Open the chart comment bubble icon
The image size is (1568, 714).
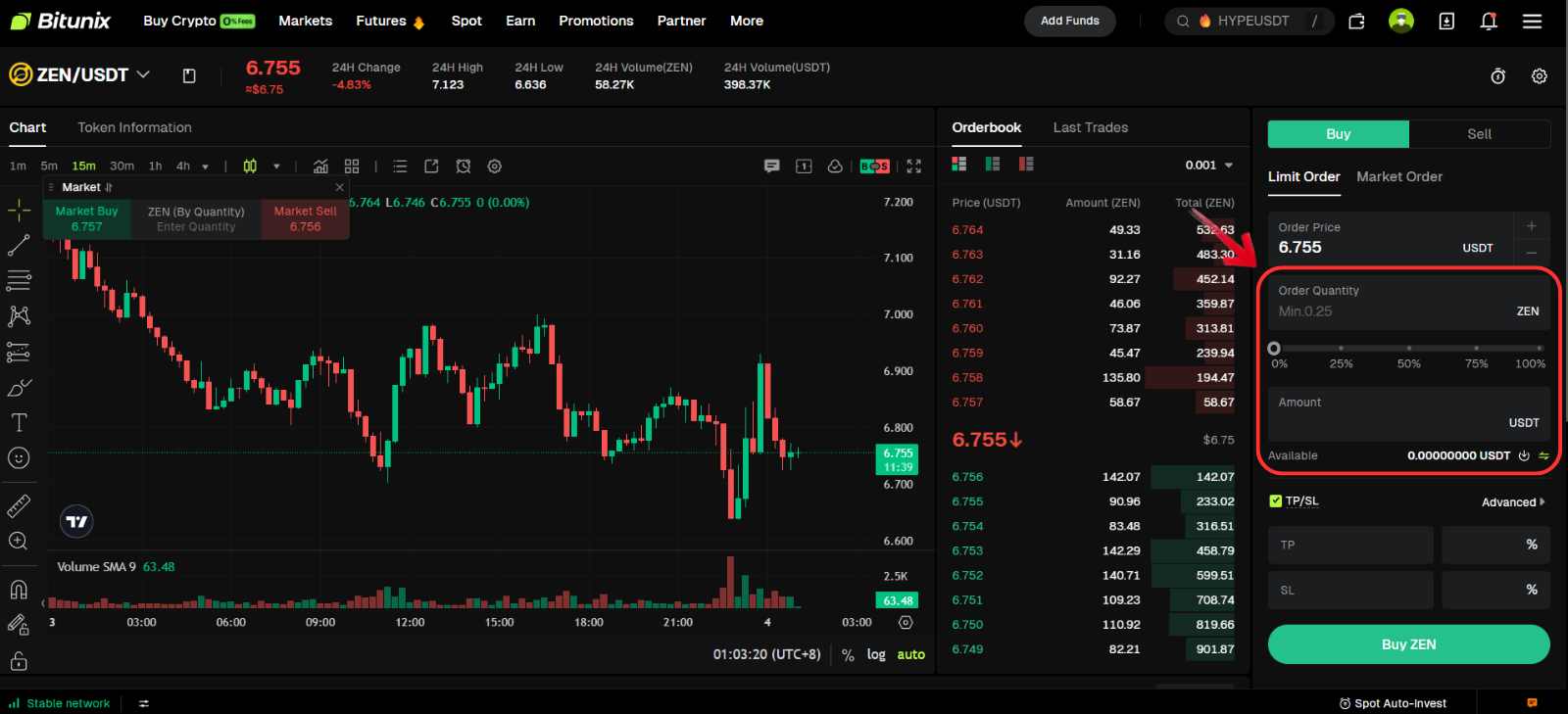point(772,167)
